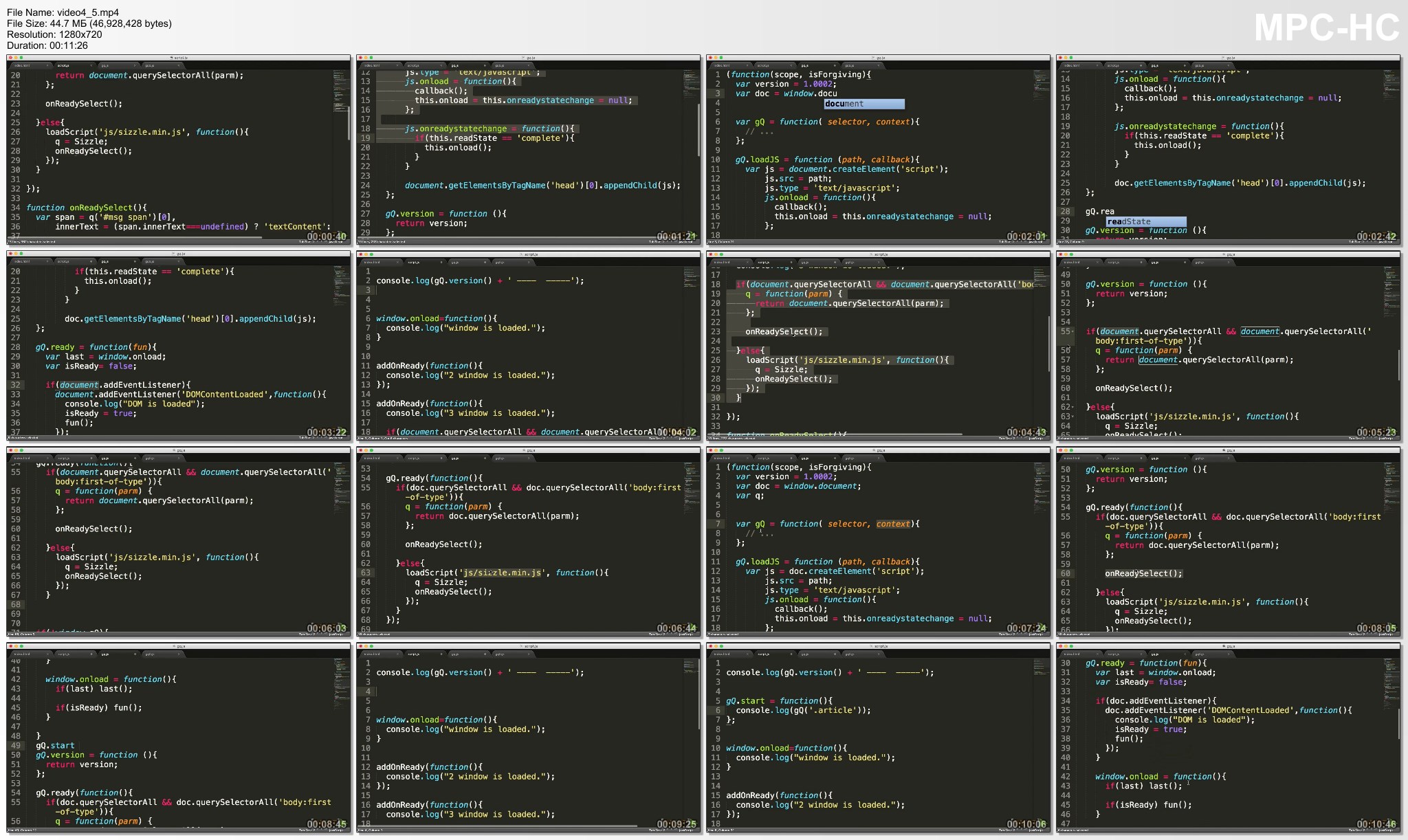This screenshot has height=840, width=1408.
Task: Pick the thumbnail stamped 00:06:44
Action: [x=529, y=542]
